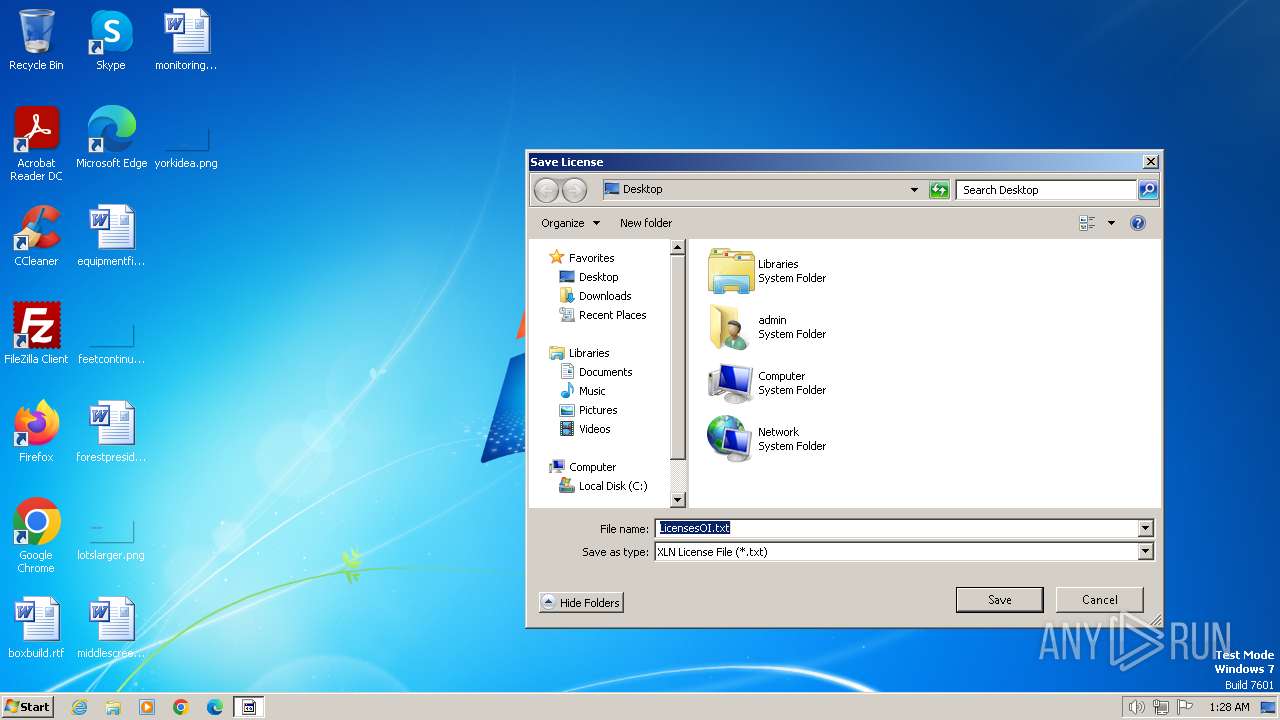Launch Google Chrome desktop shortcut

(36, 536)
